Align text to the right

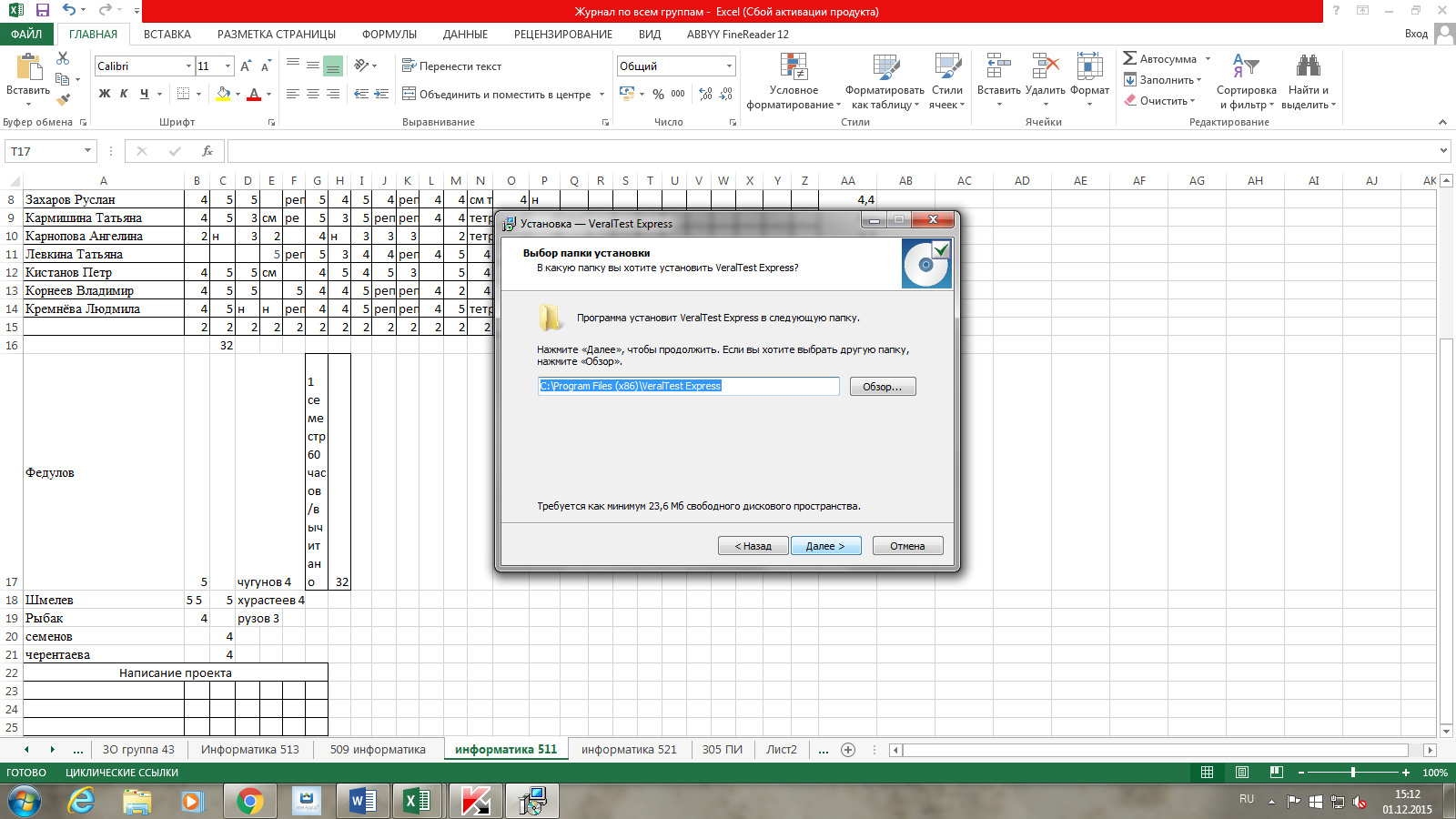[333, 94]
